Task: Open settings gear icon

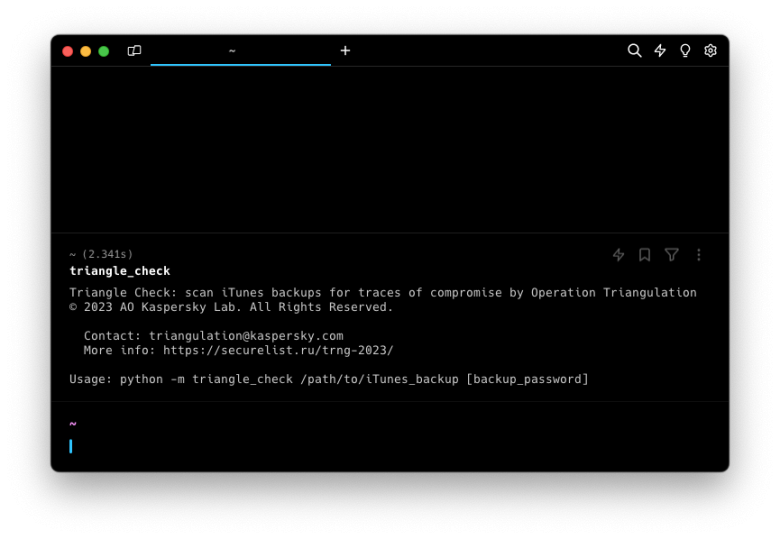Action: 710,51
